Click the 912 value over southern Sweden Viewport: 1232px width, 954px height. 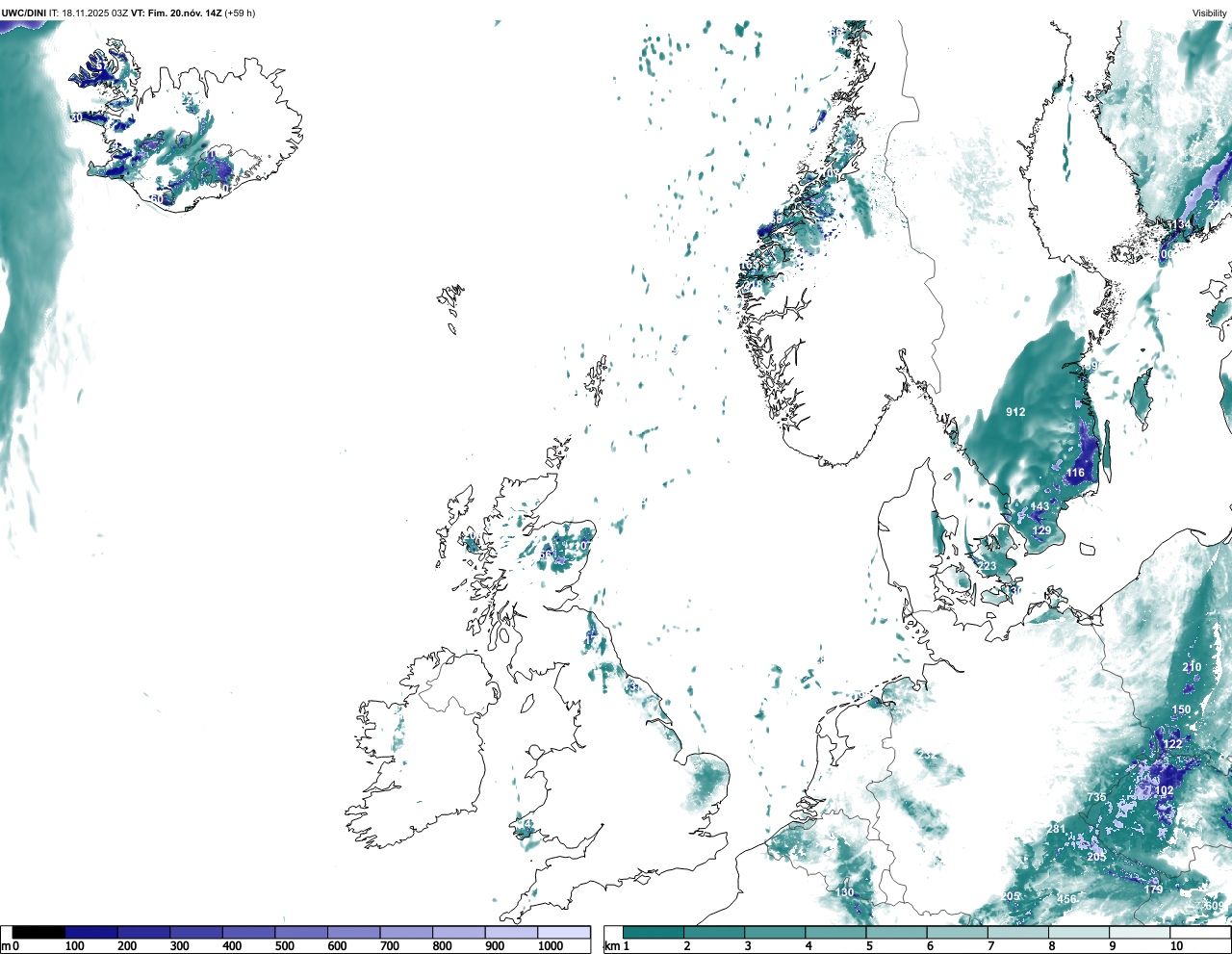[1015, 412]
